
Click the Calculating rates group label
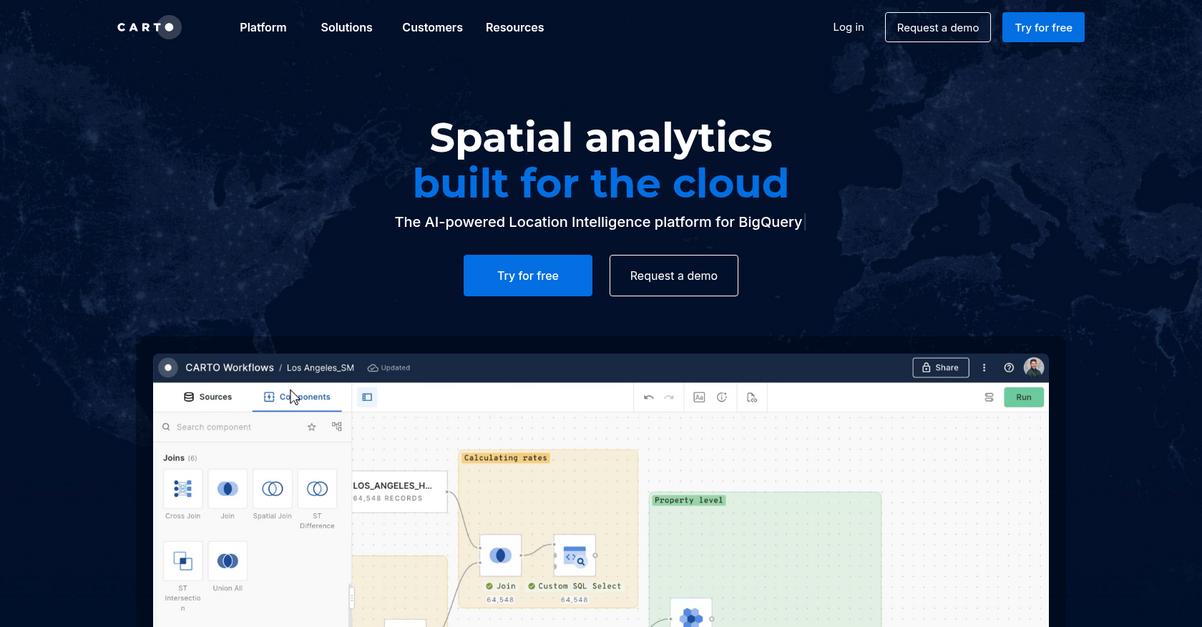point(505,457)
